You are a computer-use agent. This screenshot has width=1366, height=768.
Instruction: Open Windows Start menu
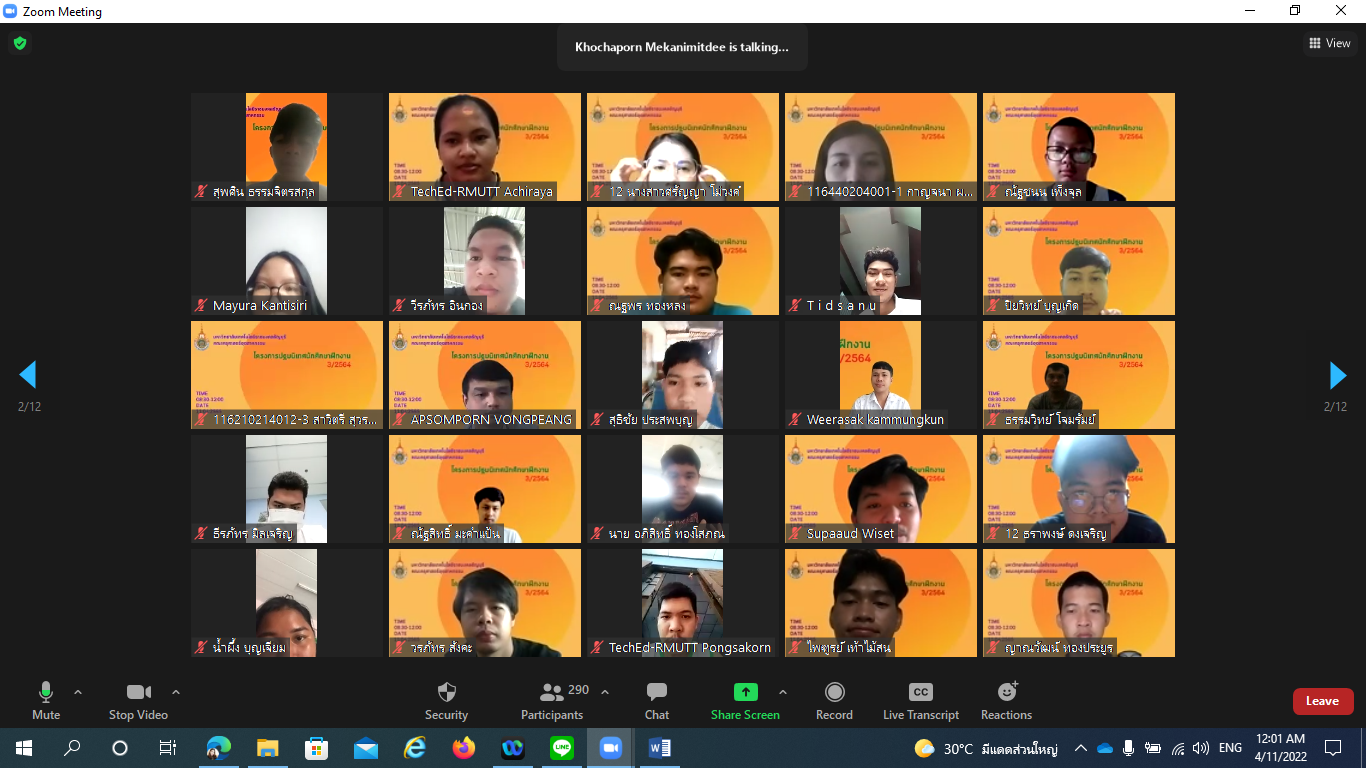pos(23,748)
